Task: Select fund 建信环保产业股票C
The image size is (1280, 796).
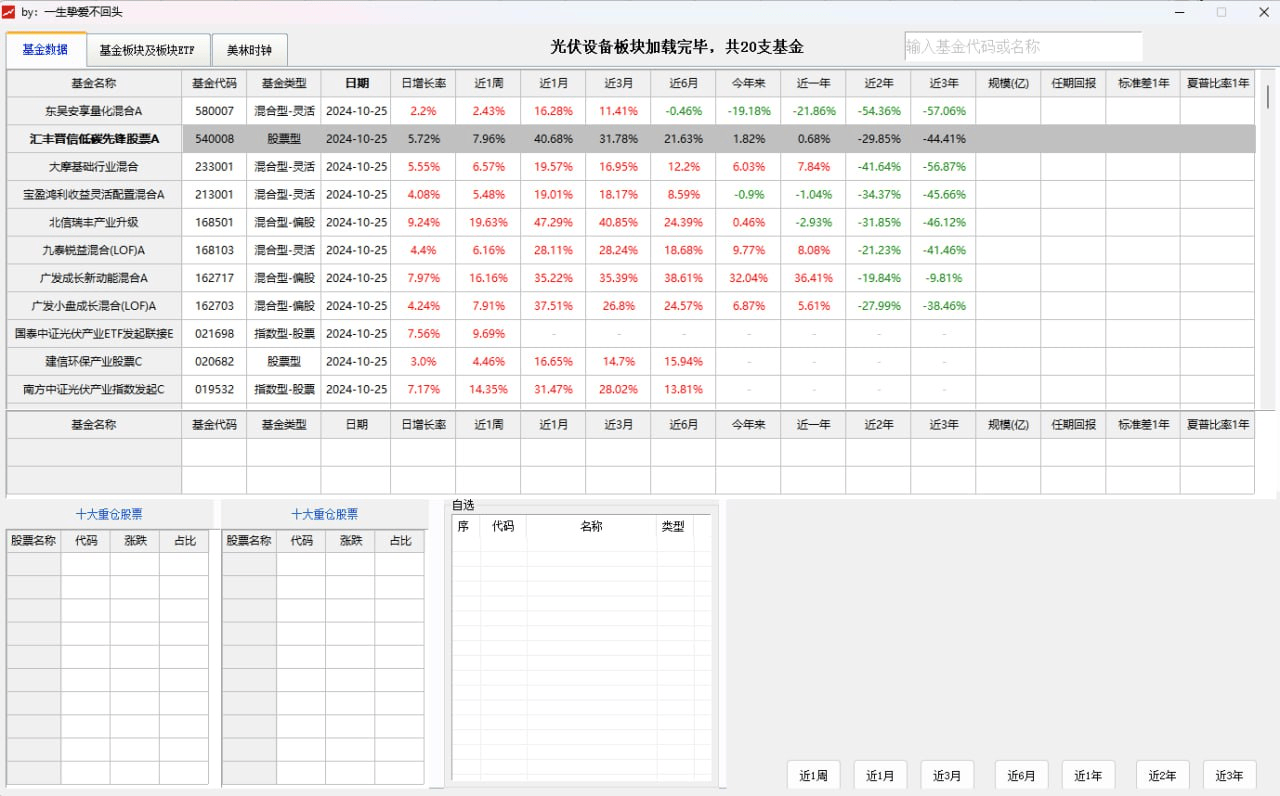Action: pos(94,362)
